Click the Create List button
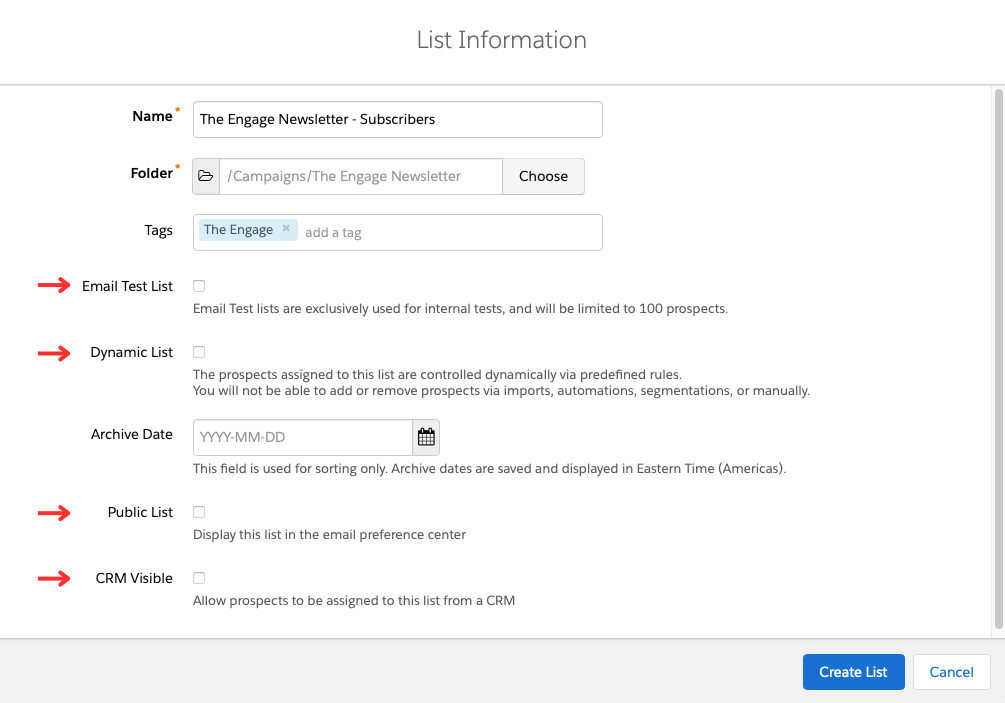Screen dimensions: 1005x703 point(853,672)
